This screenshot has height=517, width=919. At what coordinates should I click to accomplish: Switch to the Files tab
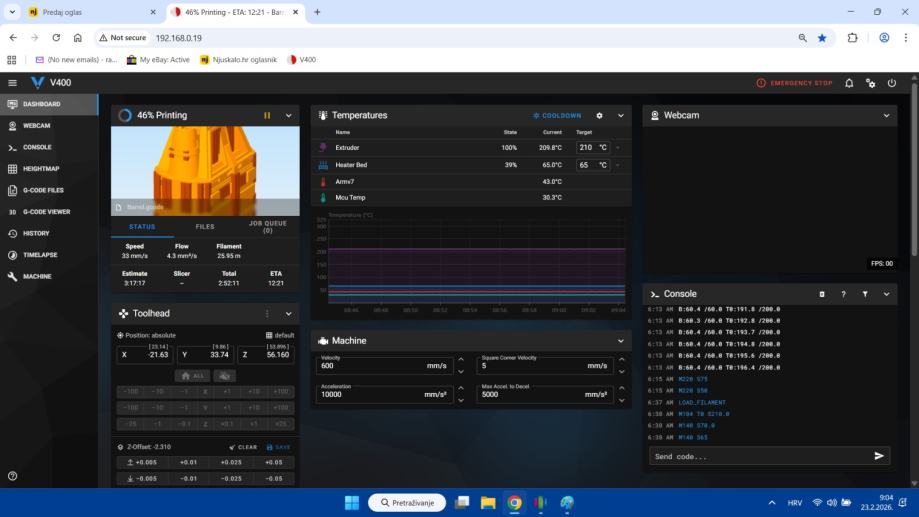tap(204, 227)
